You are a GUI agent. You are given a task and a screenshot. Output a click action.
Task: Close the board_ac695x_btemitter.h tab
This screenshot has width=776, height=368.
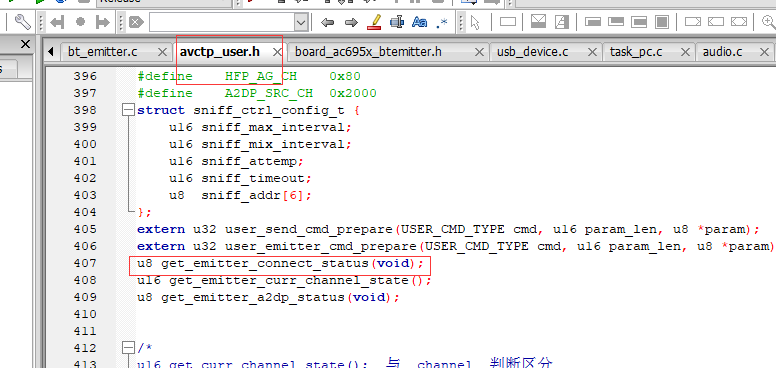coord(479,52)
